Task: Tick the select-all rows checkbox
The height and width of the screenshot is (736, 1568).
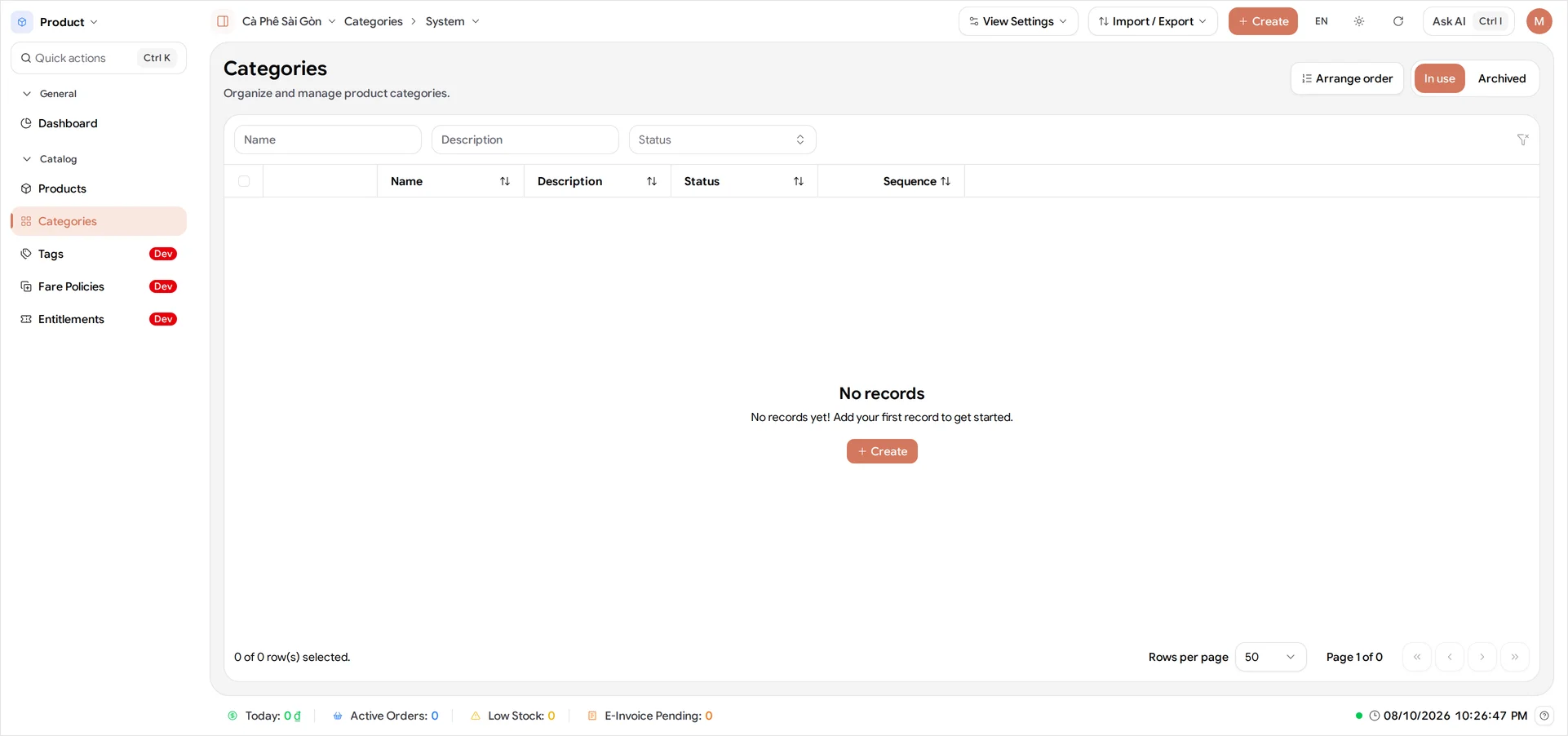Action: coord(244,181)
